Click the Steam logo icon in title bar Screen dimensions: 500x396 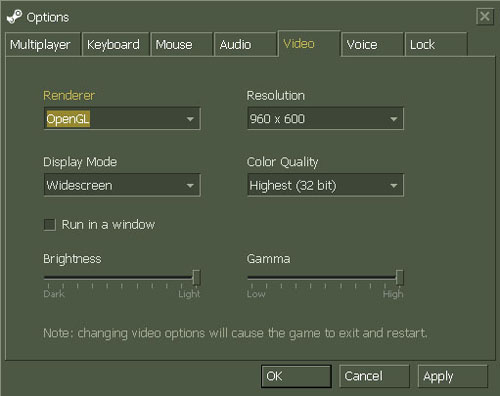[x=14, y=17]
